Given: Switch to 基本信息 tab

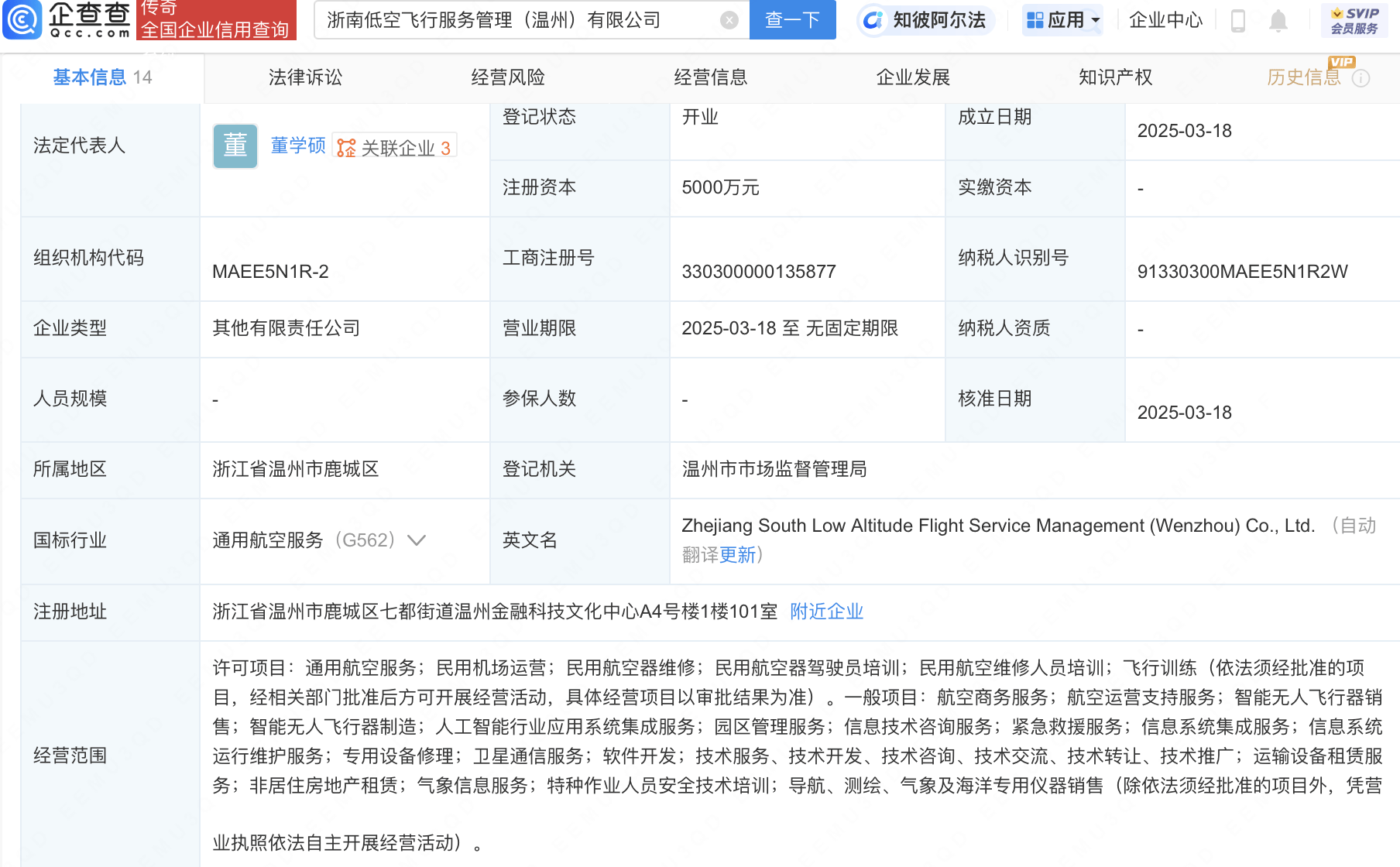Looking at the screenshot, I should 102,77.
